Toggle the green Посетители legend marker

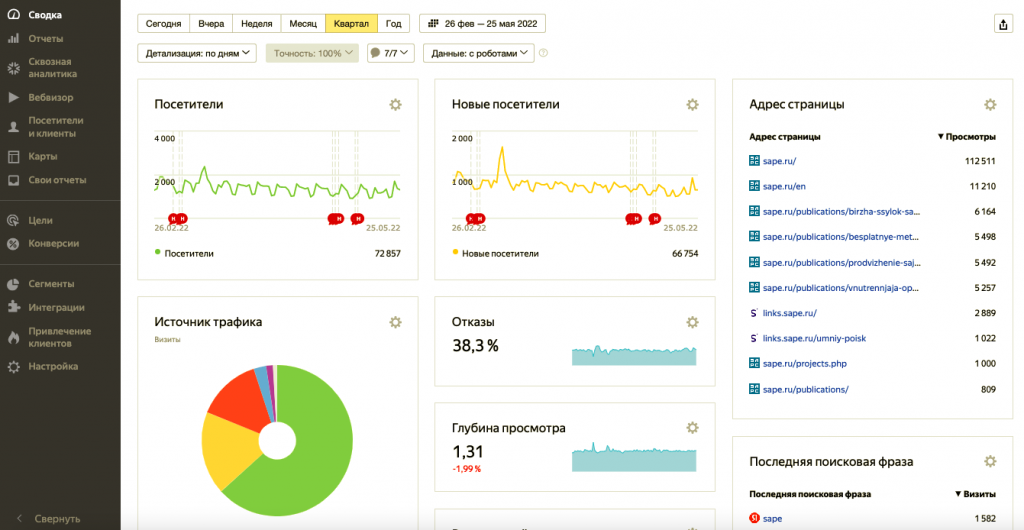(x=157, y=252)
